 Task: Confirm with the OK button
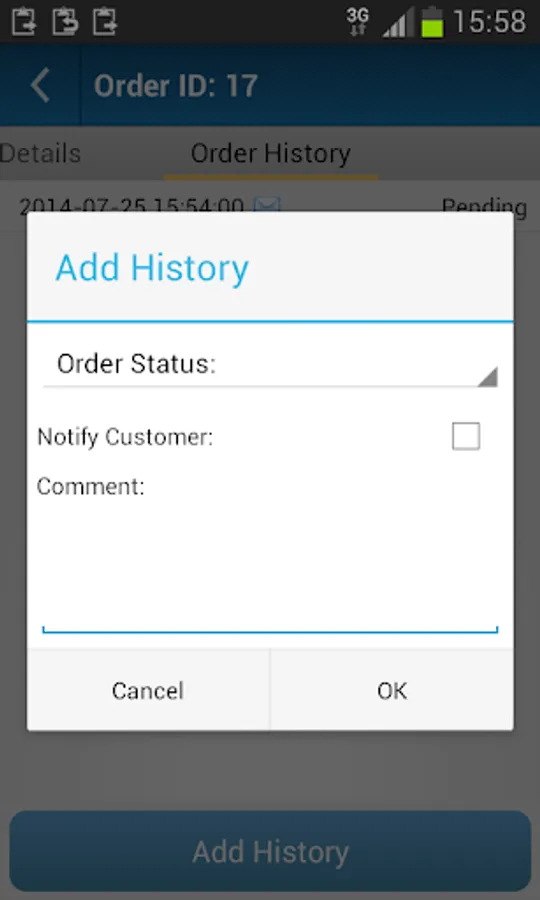tap(392, 690)
